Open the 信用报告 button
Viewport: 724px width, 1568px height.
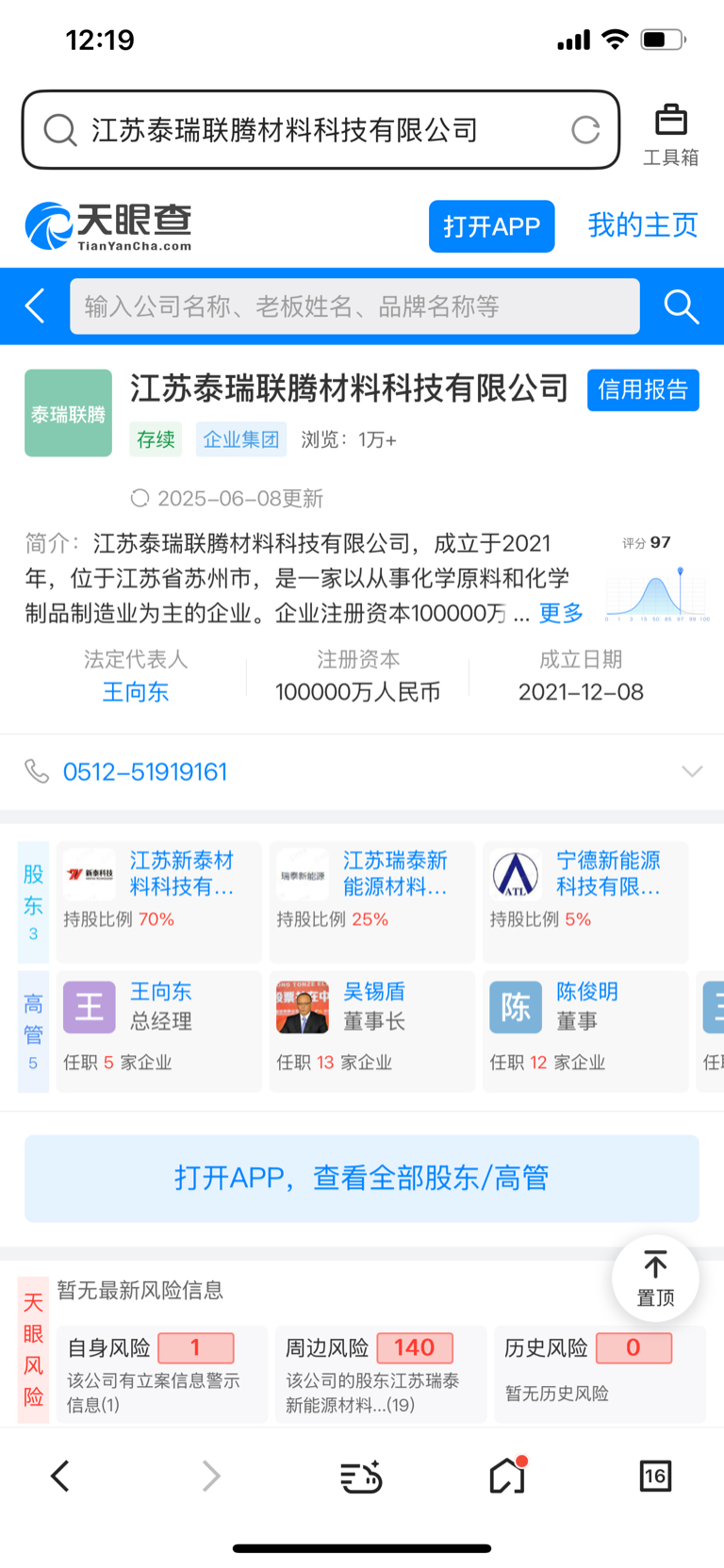coord(643,390)
